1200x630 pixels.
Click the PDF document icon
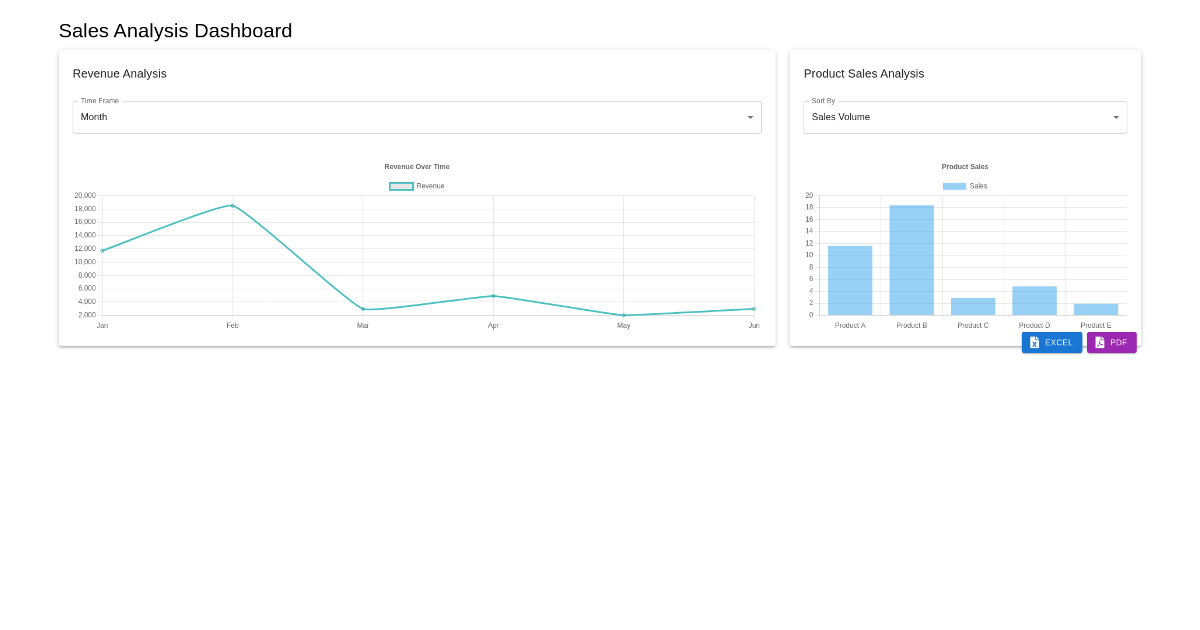coord(1099,342)
